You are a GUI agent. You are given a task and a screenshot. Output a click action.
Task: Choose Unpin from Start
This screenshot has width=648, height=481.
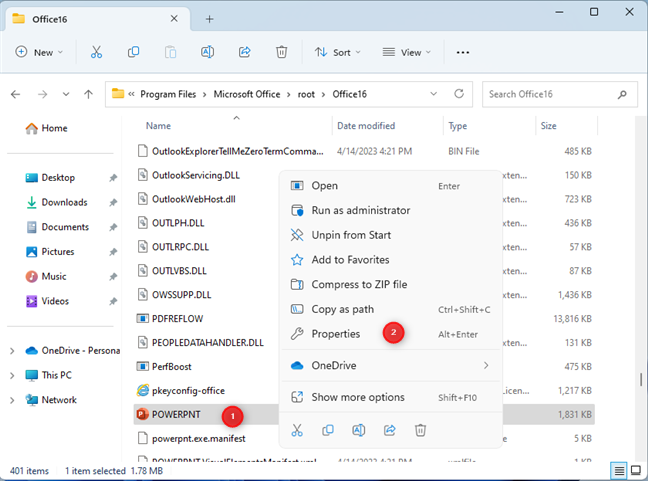click(391, 235)
